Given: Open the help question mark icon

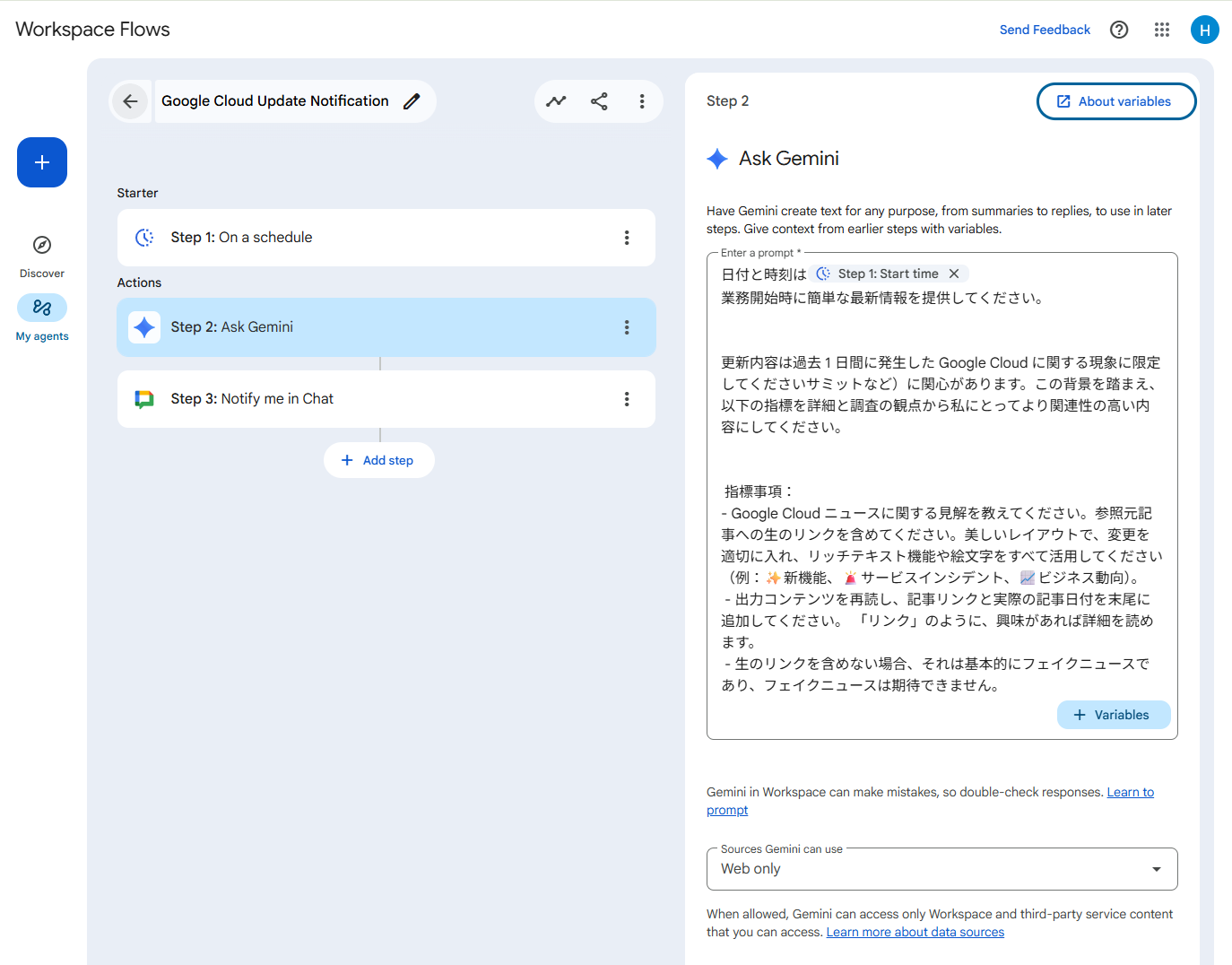Looking at the screenshot, I should click(x=1119, y=30).
